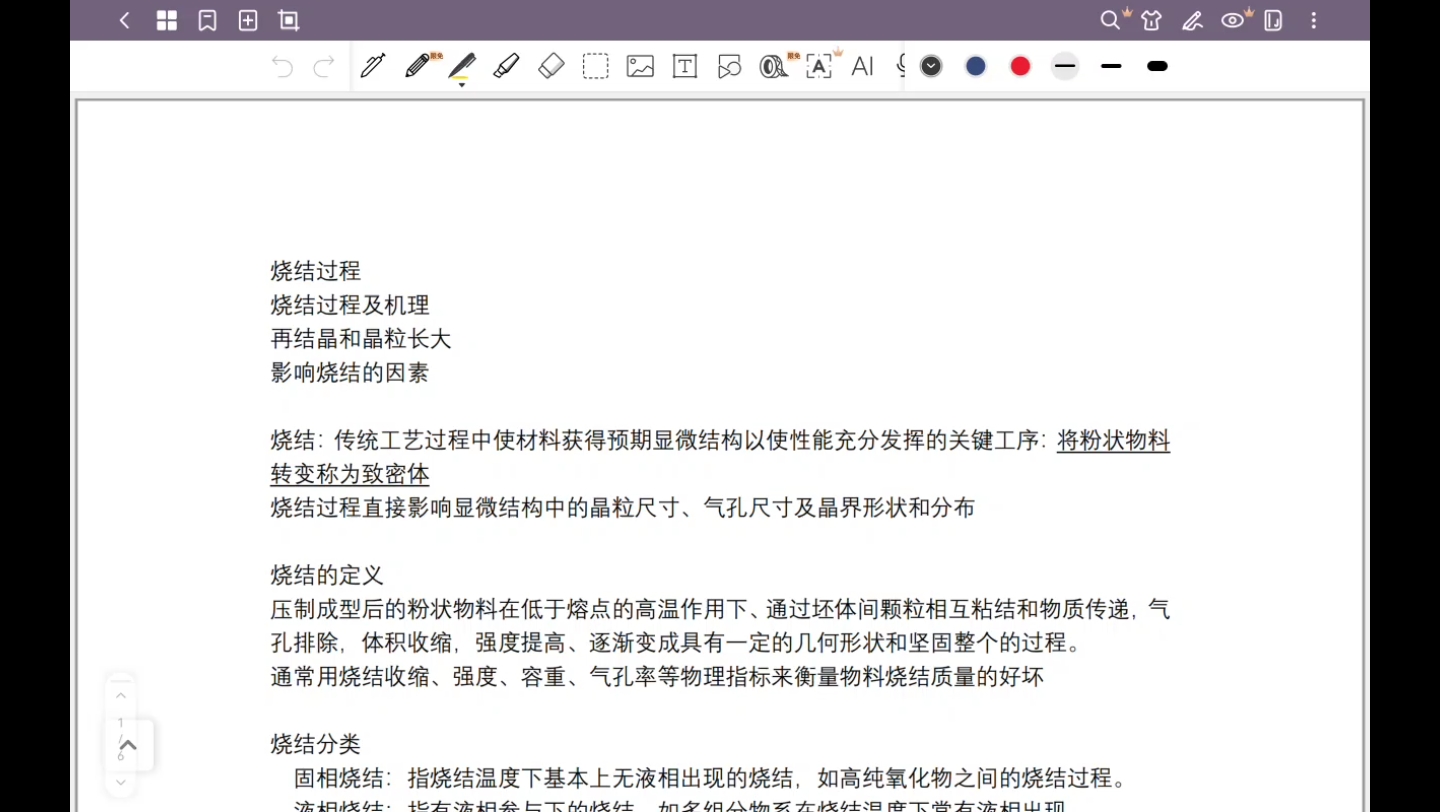Select the tape tool
1440x812 pixels.
pyautogui.click(x=773, y=66)
